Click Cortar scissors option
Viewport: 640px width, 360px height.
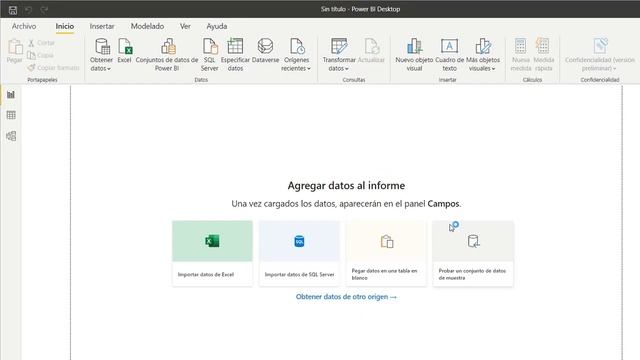click(41, 43)
